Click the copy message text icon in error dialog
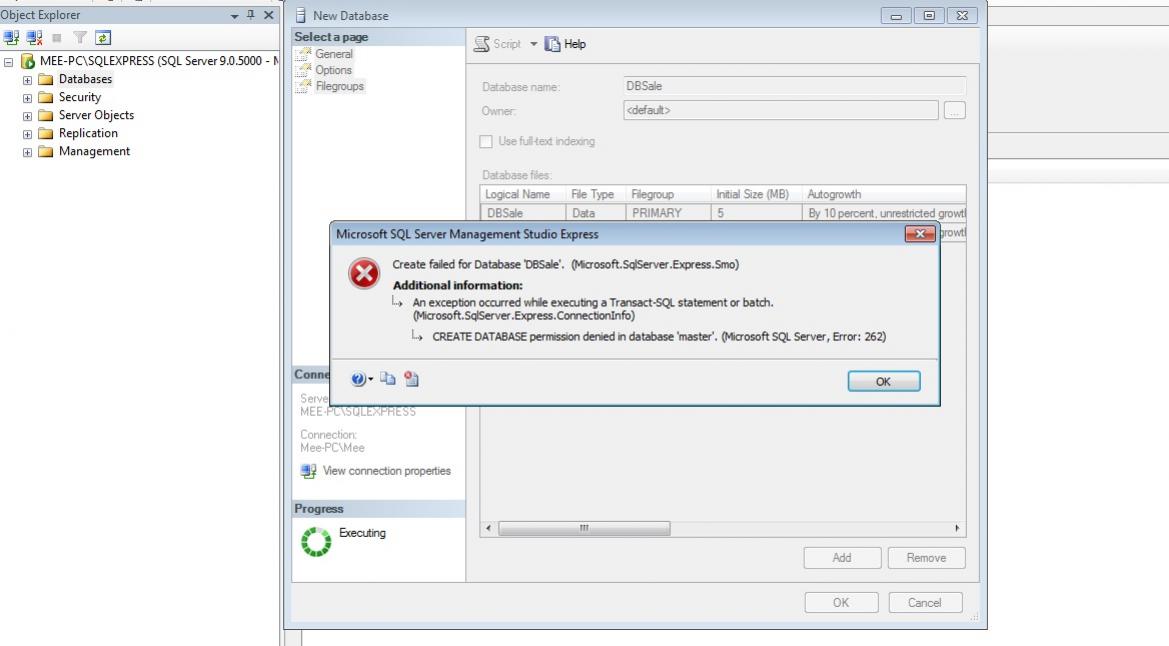 (x=388, y=379)
